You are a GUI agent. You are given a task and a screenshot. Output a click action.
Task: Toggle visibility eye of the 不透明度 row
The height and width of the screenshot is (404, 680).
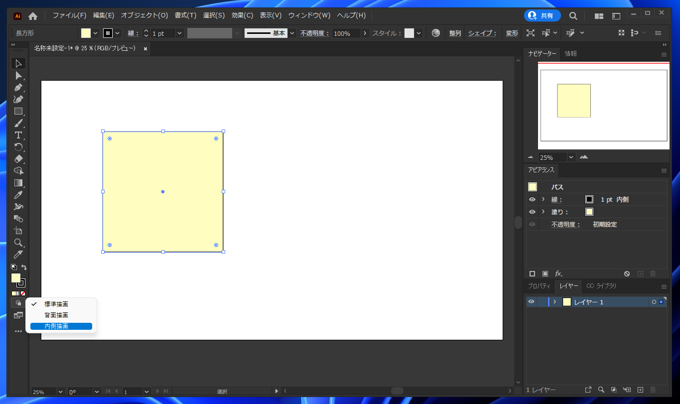pyautogui.click(x=532, y=225)
